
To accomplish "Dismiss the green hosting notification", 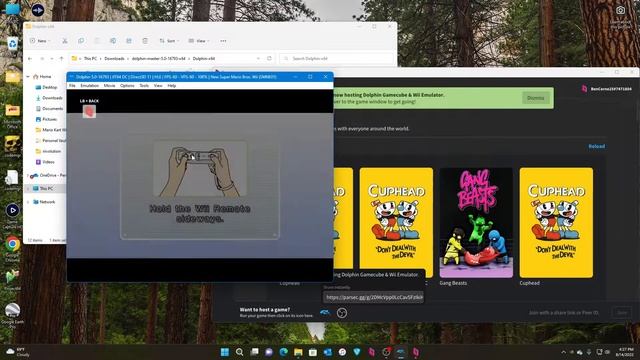I will point(536,98).
